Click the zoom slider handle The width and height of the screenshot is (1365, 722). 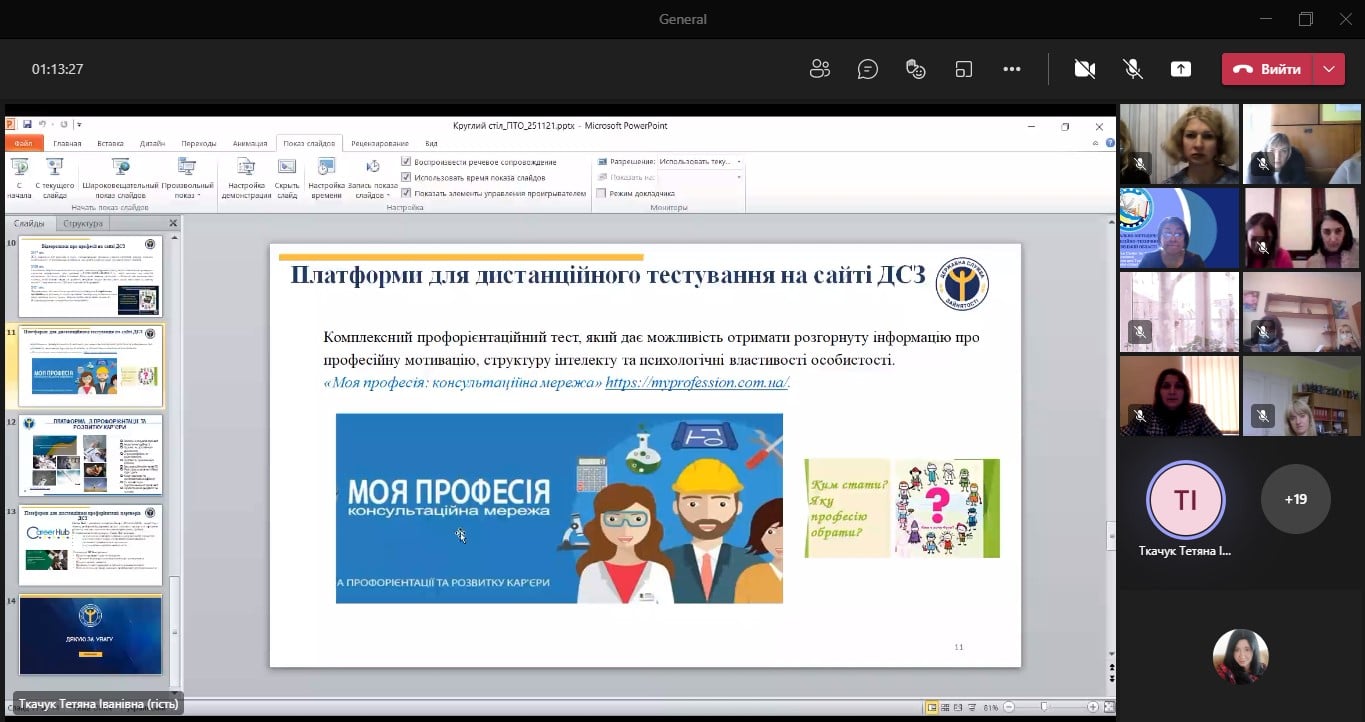[1044, 707]
